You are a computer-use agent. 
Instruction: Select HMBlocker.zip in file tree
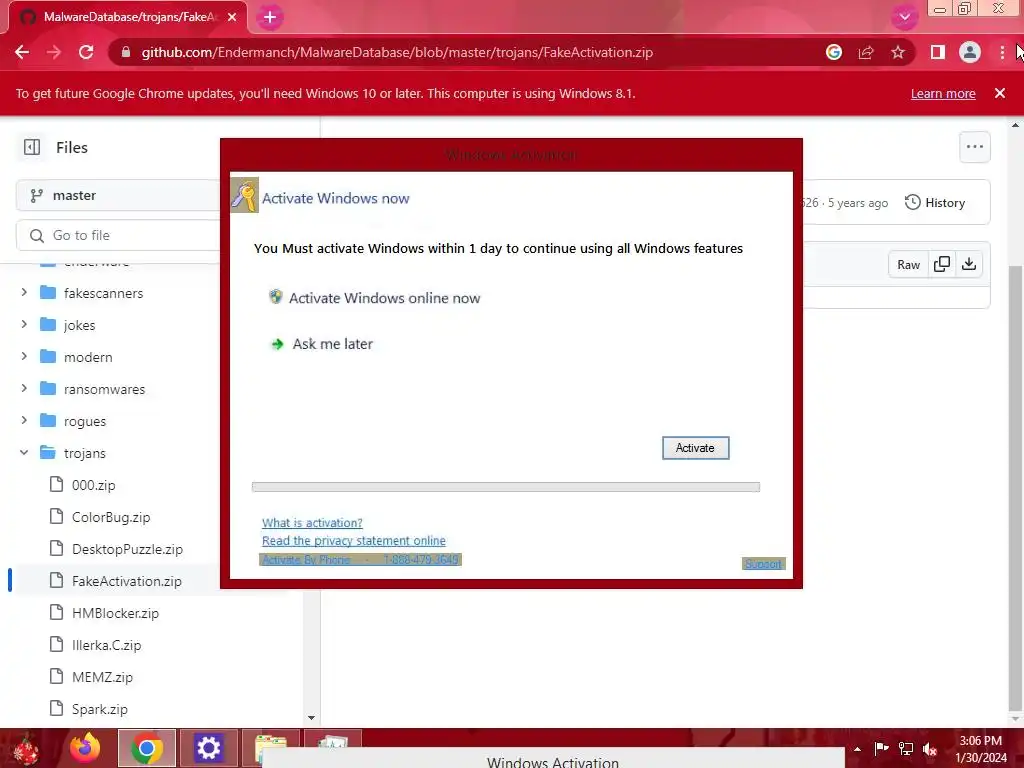[116, 613]
